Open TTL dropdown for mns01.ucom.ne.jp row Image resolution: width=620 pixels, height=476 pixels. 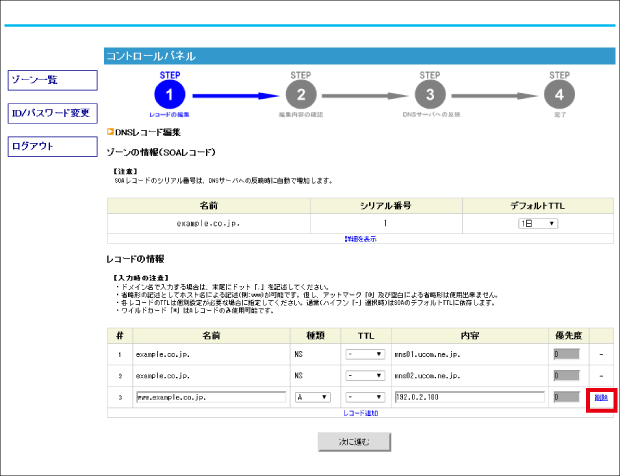365,354
